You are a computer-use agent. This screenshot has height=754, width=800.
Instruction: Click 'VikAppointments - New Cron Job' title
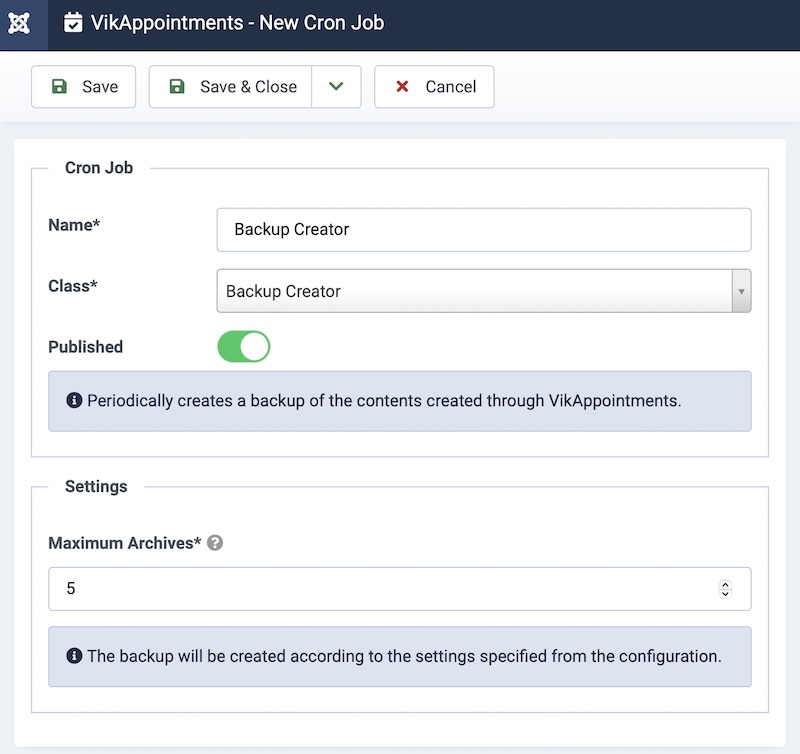pyautogui.click(x=237, y=23)
